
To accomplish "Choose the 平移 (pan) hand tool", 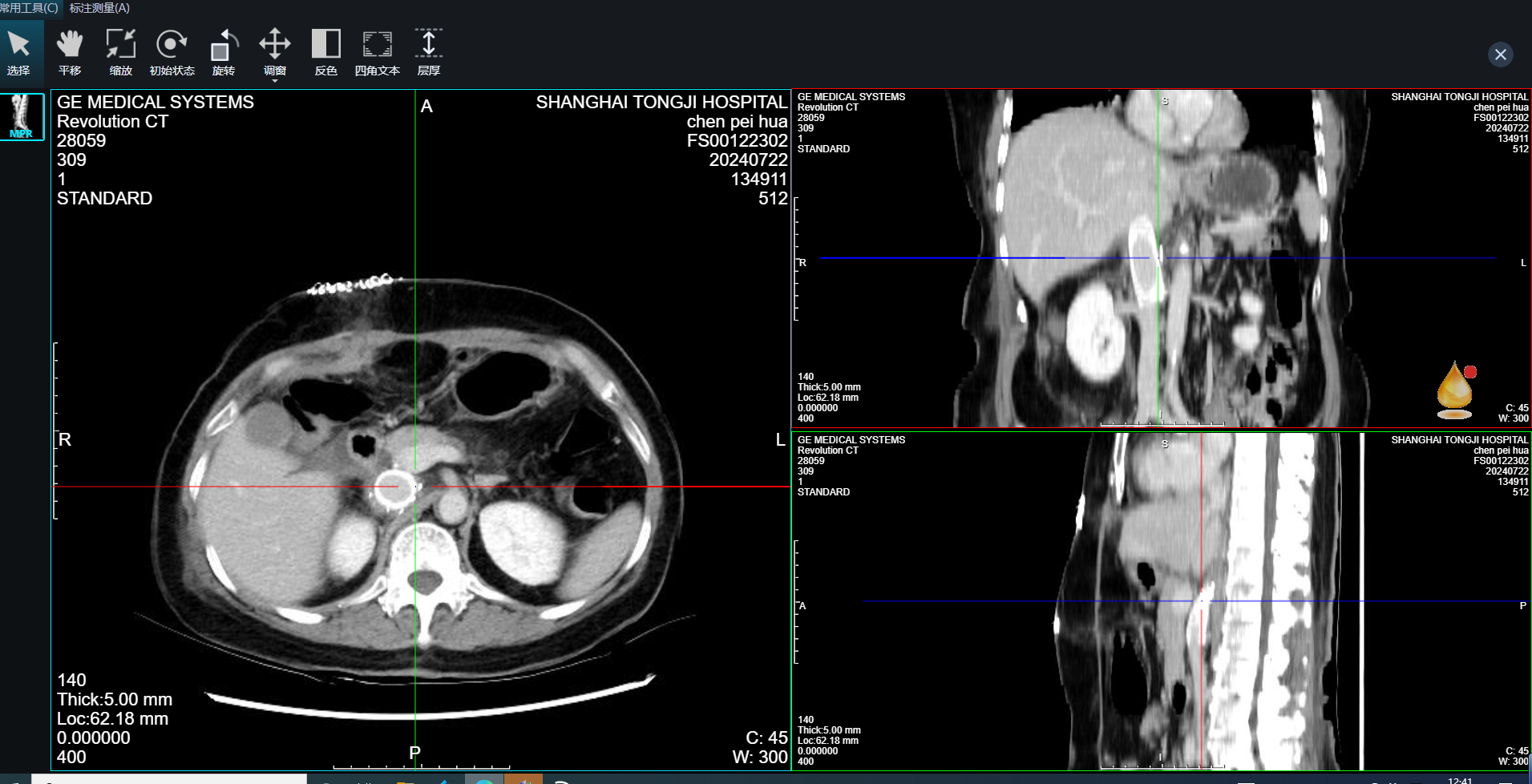I will coord(70,53).
